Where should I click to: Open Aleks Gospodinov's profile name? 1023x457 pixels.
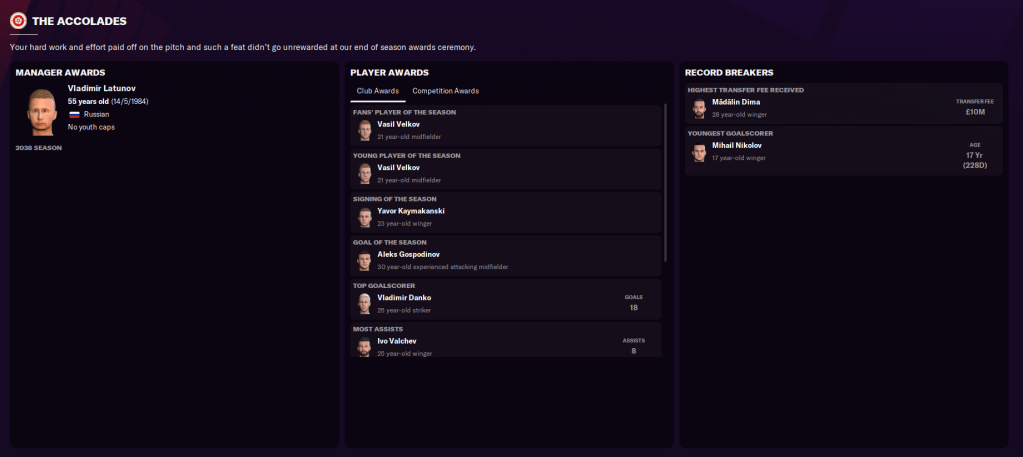(408, 255)
